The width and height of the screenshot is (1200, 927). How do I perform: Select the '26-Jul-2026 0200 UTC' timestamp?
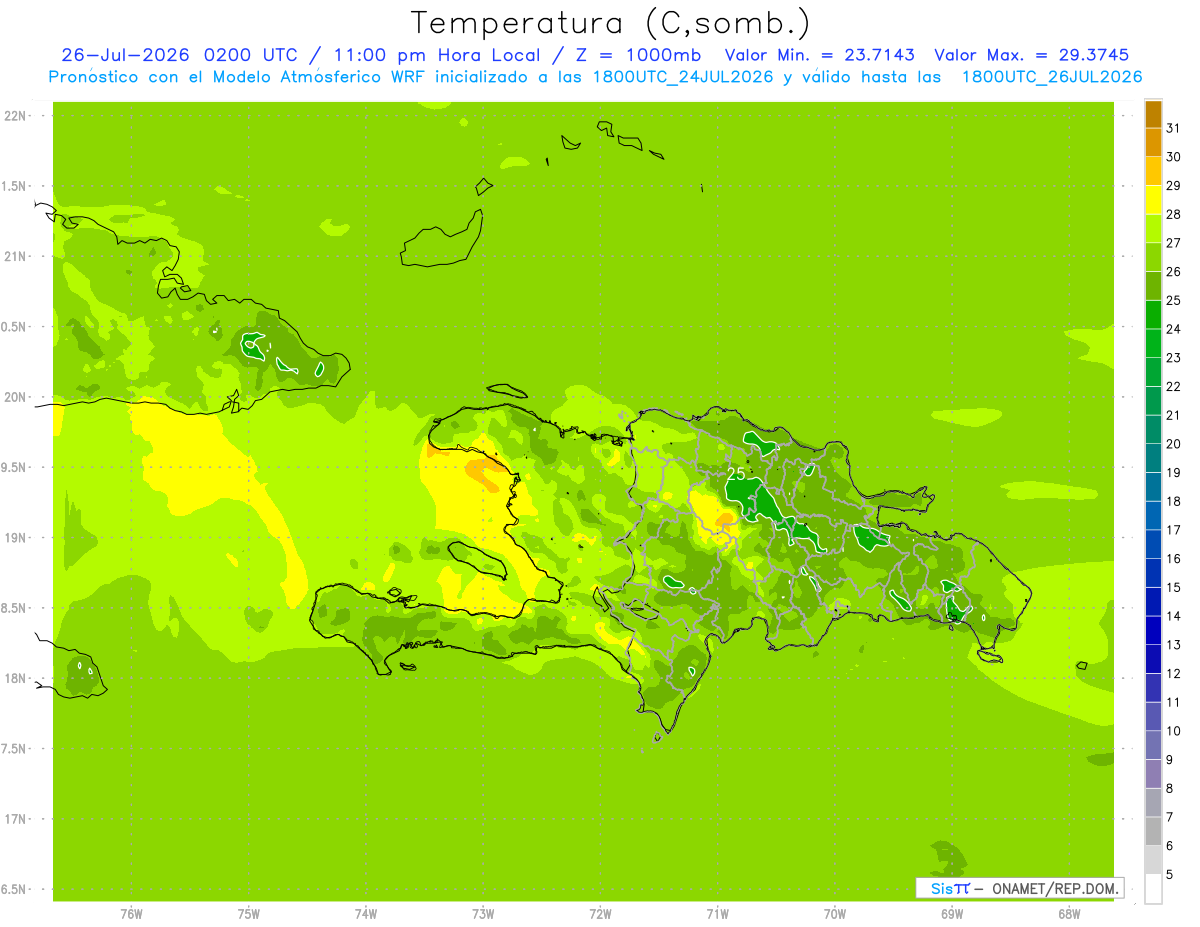pyautogui.click(x=179, y=55)
